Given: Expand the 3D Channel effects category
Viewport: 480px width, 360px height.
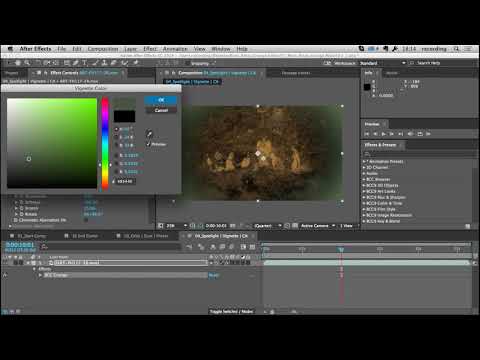Looking at the screenshot, I should (364, 168).
